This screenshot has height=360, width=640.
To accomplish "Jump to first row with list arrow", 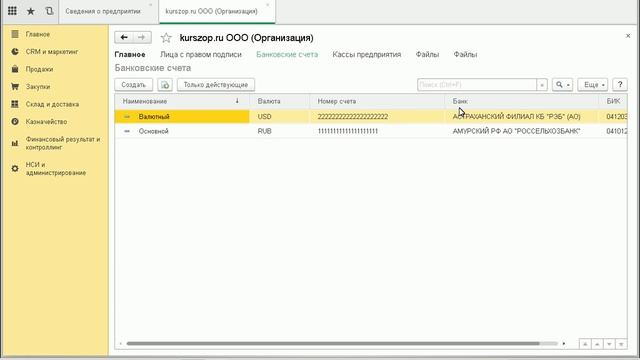I will point(585,344).
